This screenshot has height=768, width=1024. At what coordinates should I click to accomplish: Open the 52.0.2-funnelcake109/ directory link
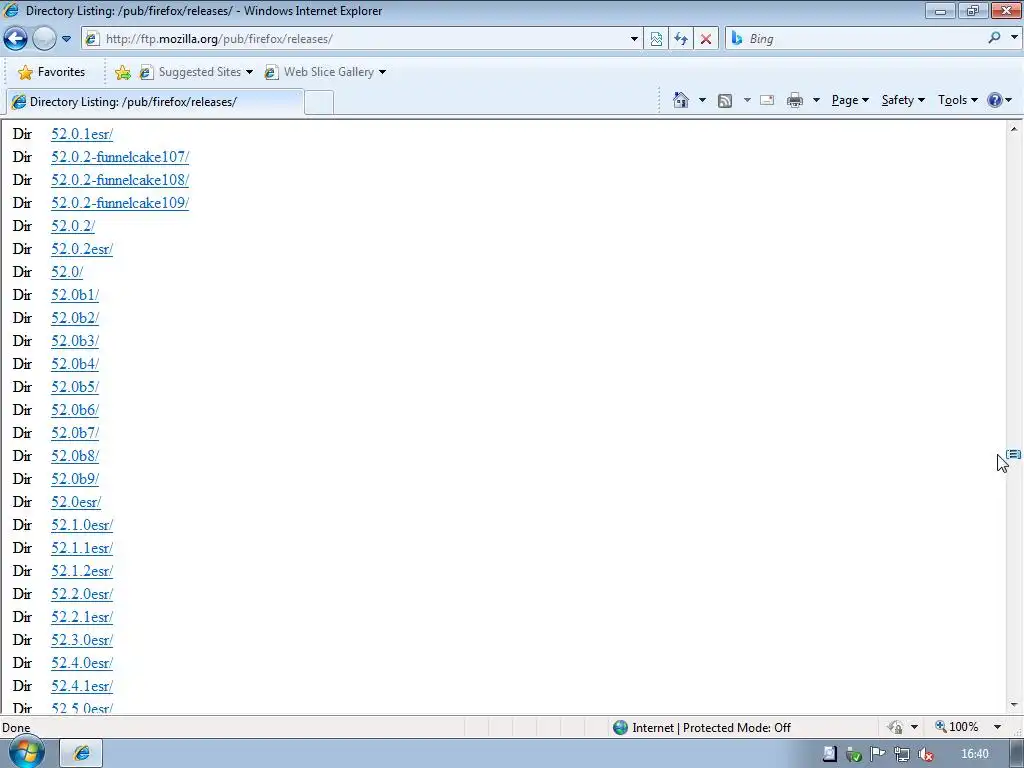pyautogui.click(x=120, y=203)
